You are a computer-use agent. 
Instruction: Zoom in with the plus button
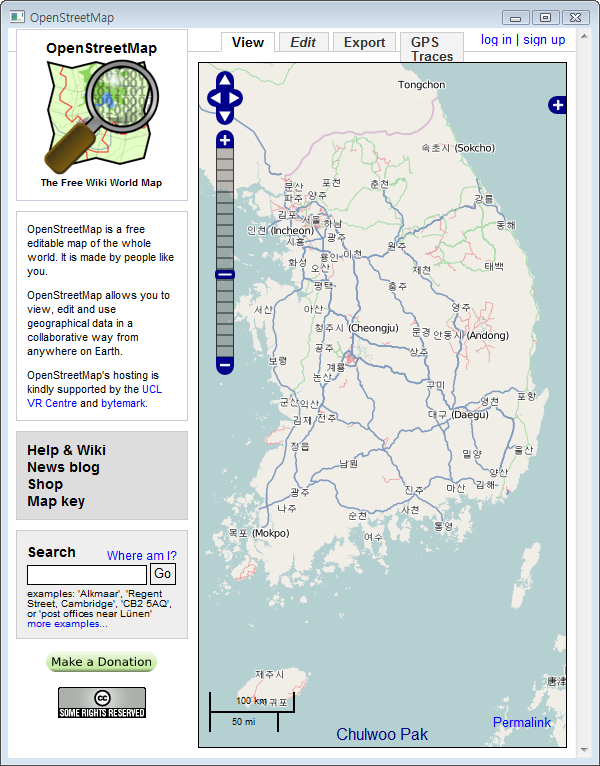click(225, 140)
